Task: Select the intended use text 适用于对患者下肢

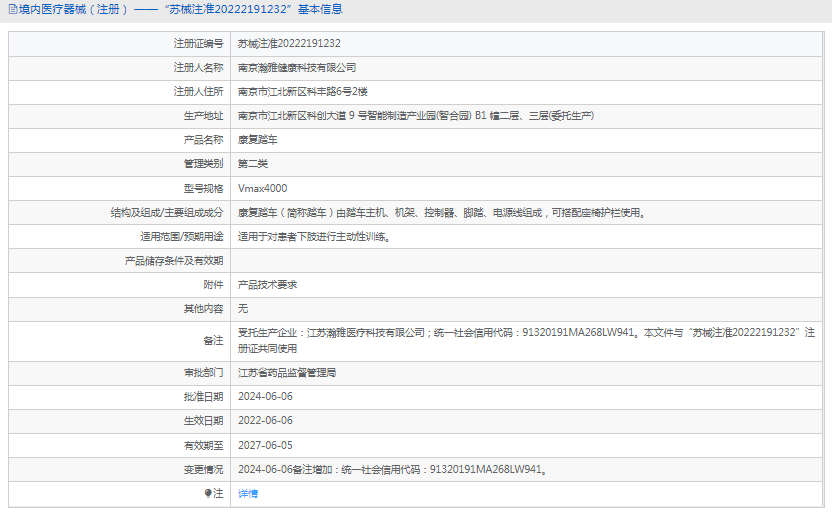Action: pos(315,237)
